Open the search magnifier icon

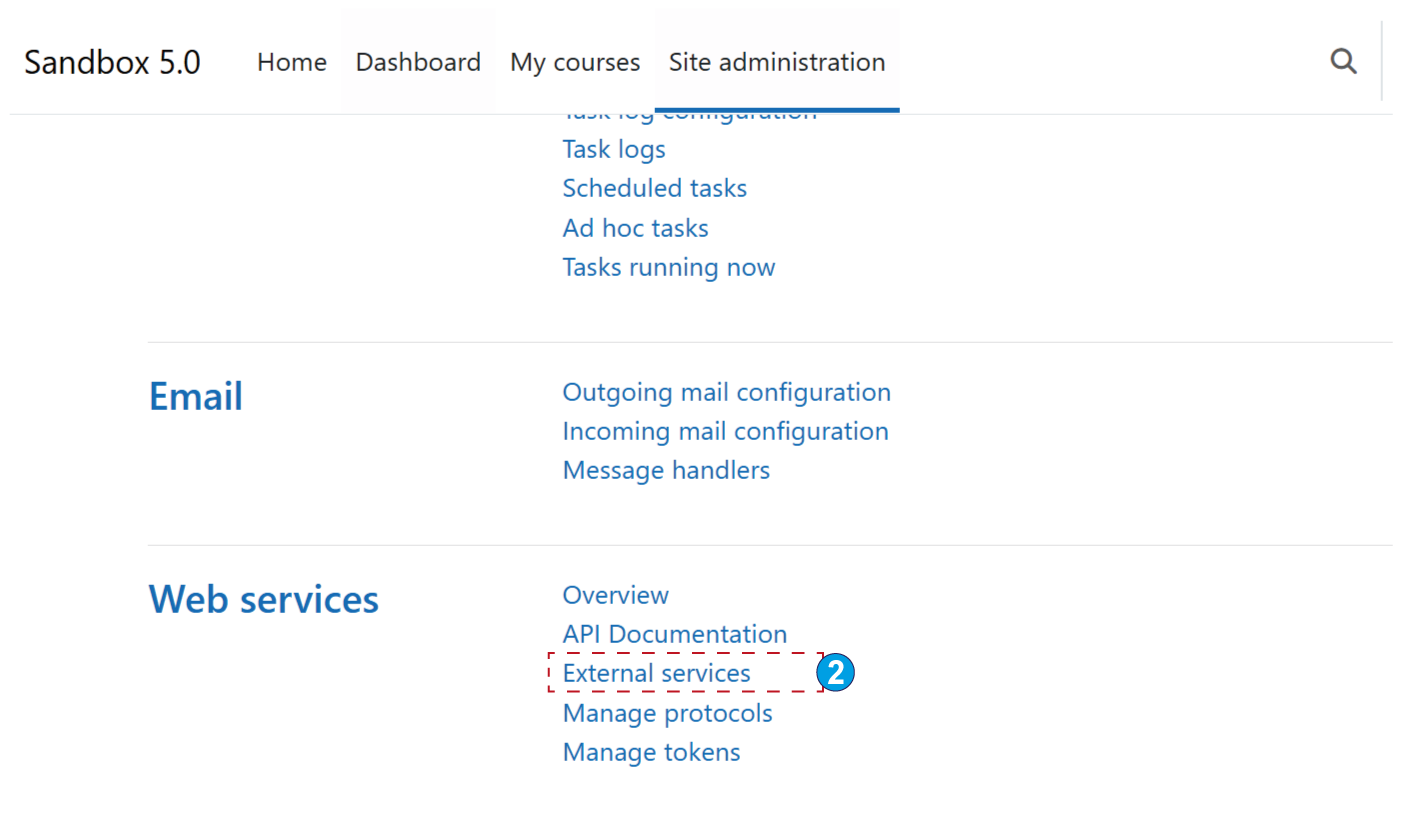click(1343, 62)
